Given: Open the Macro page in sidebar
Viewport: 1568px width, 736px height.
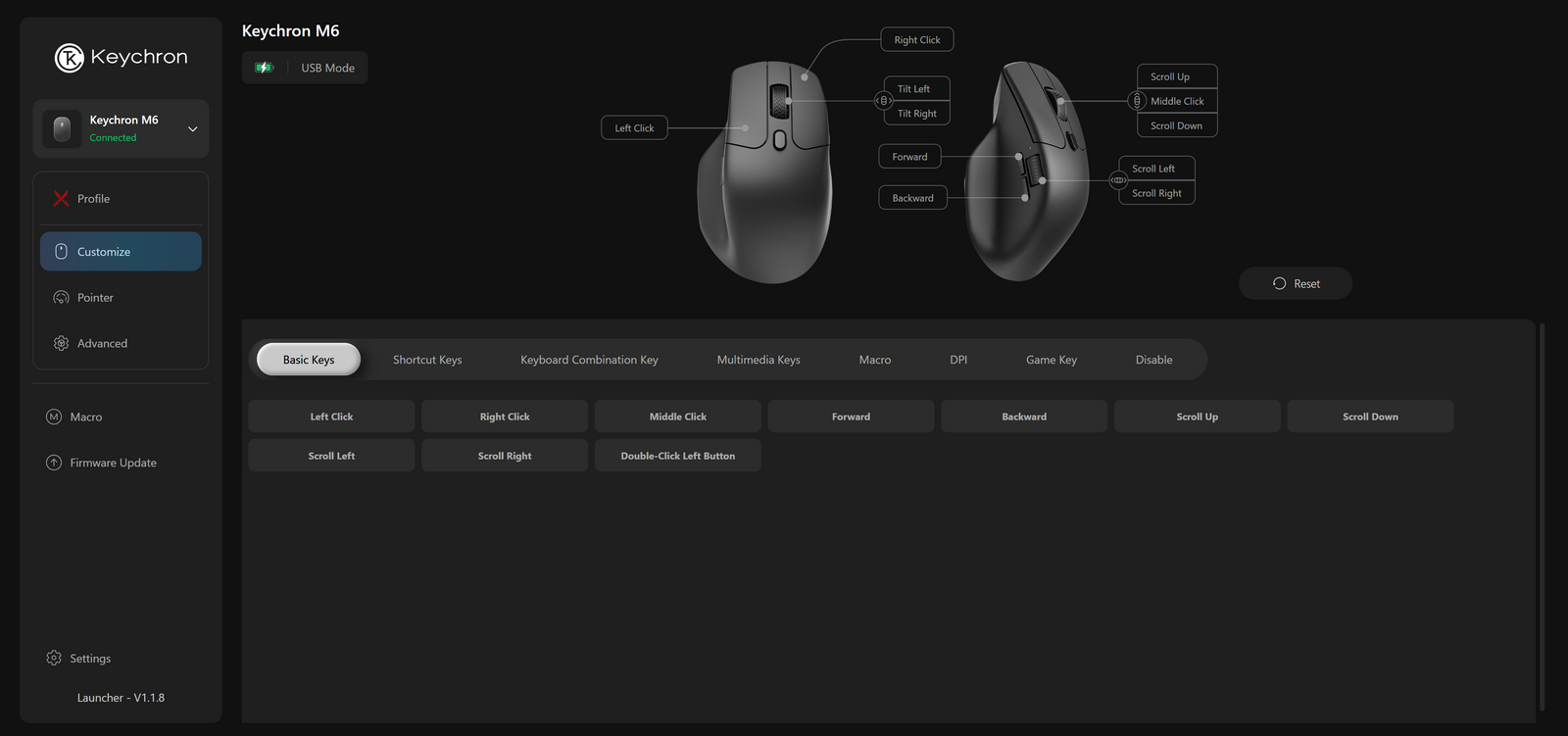Looking at the screenshot, I should coord(86,417).
